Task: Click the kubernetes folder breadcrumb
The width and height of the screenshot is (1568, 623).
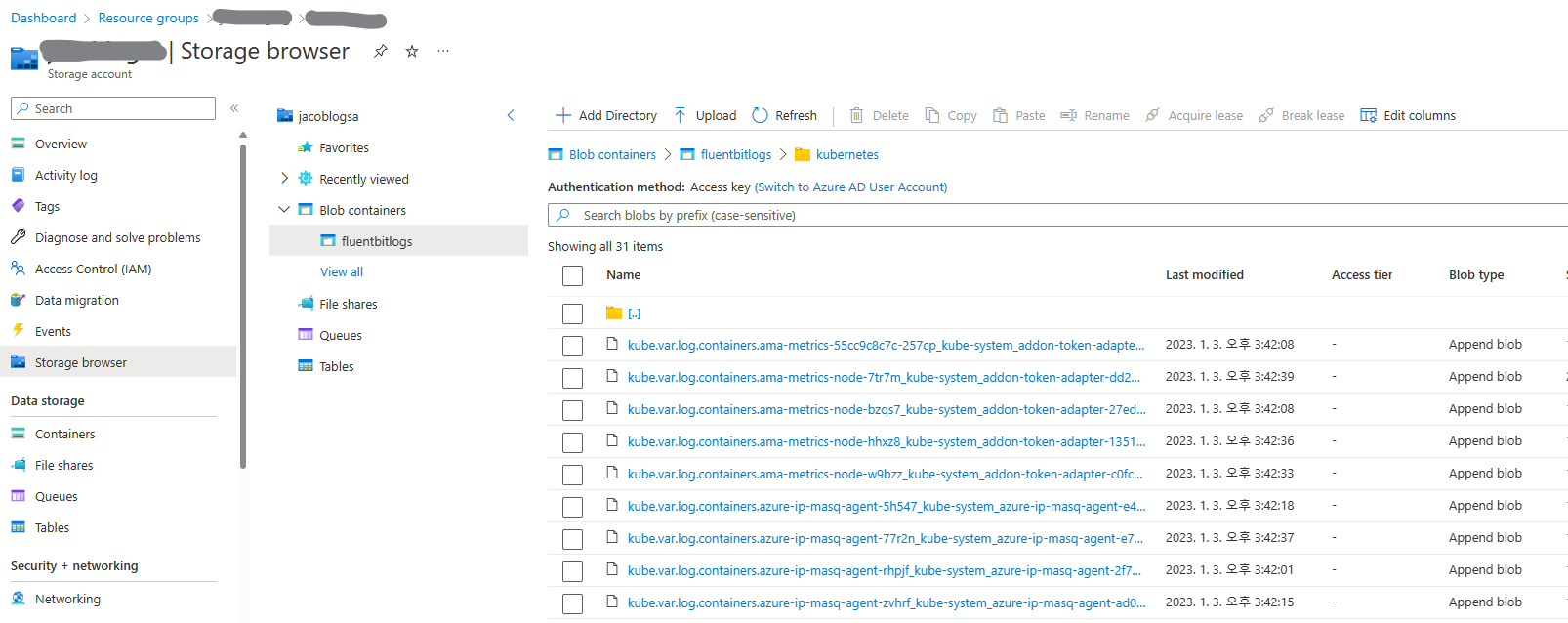Action: pos(846,154)
